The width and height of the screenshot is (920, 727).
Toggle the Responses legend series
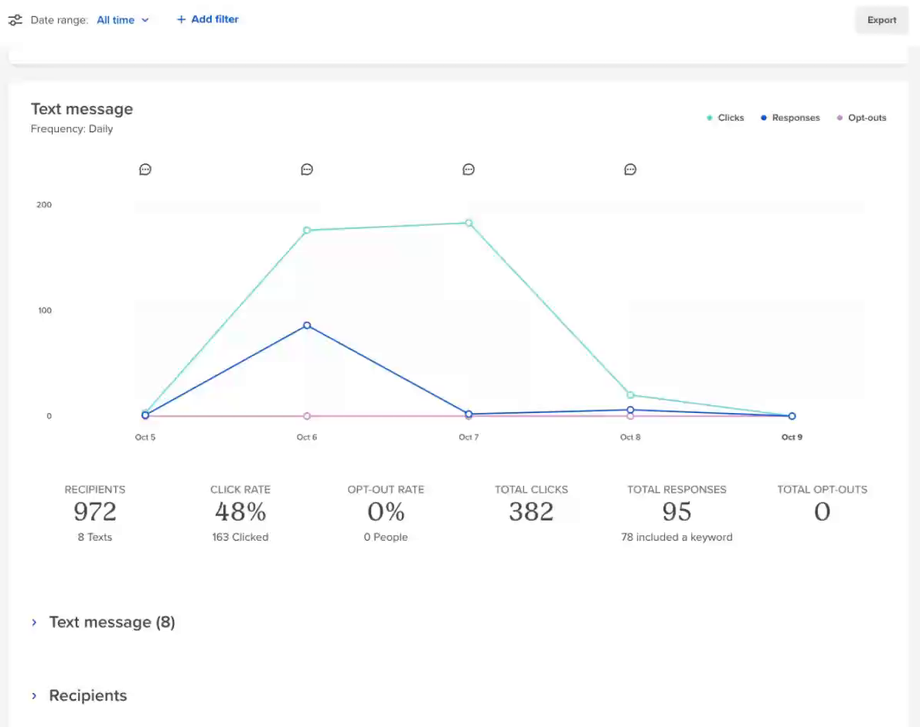790,118
